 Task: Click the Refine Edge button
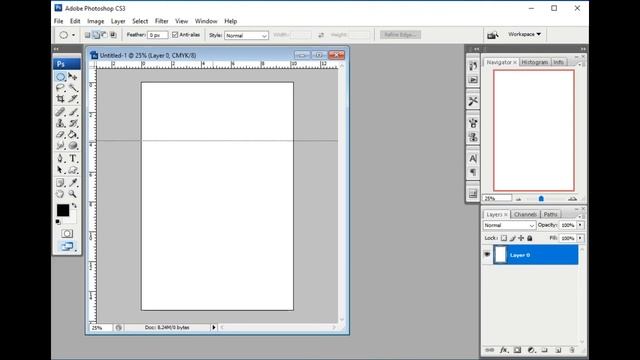click(400, 35)
